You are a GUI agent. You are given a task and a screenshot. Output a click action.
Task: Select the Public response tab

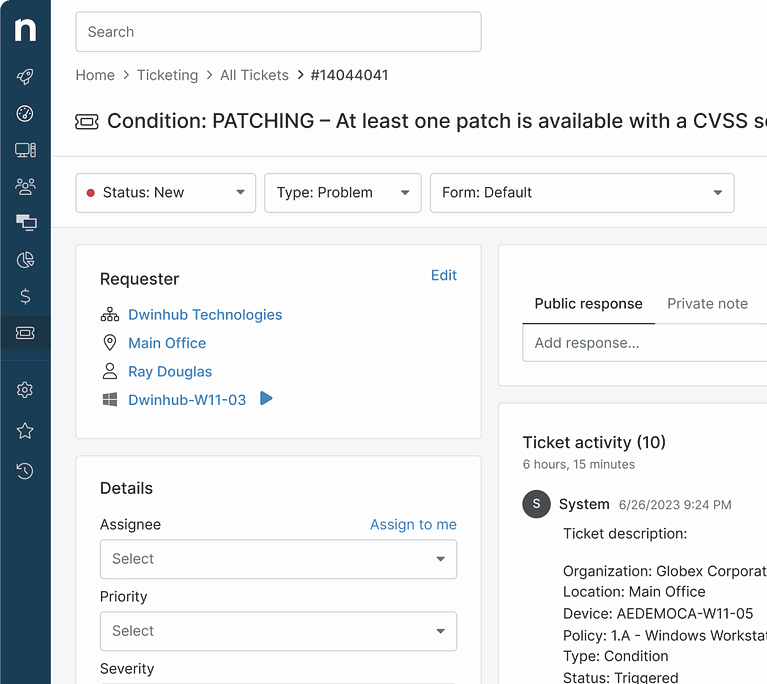[x=588, y=304]
